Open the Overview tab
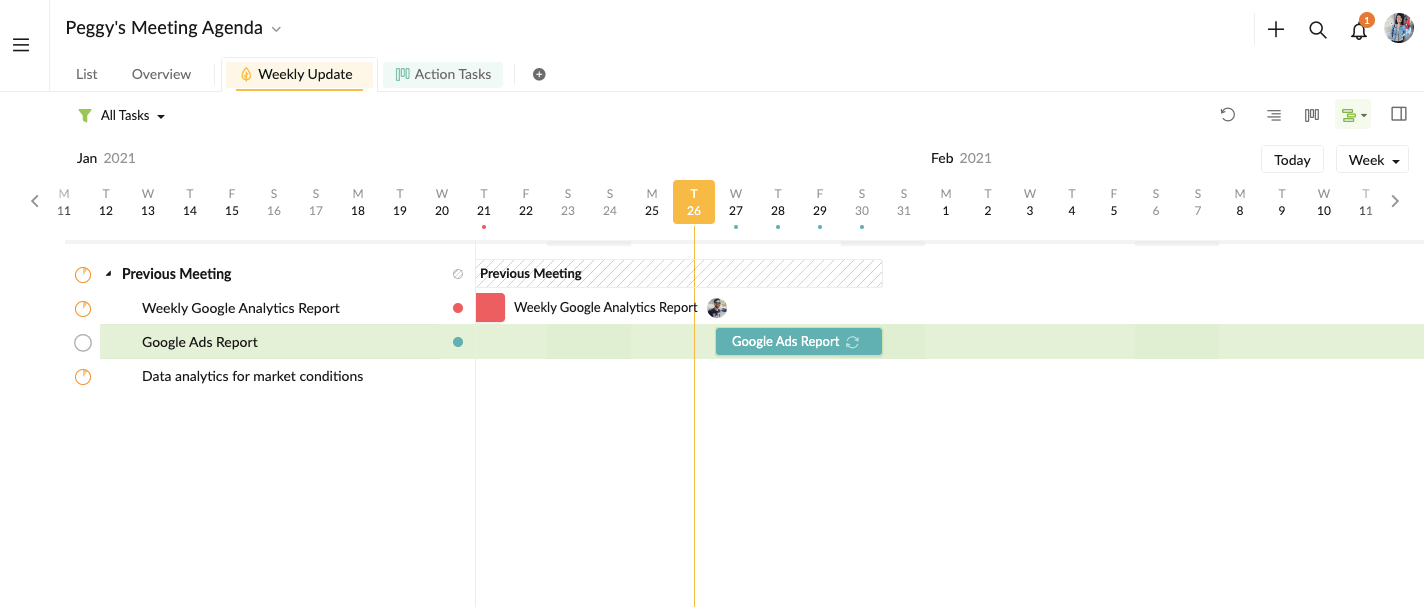The image size is (1424, 607). (161, 74)
